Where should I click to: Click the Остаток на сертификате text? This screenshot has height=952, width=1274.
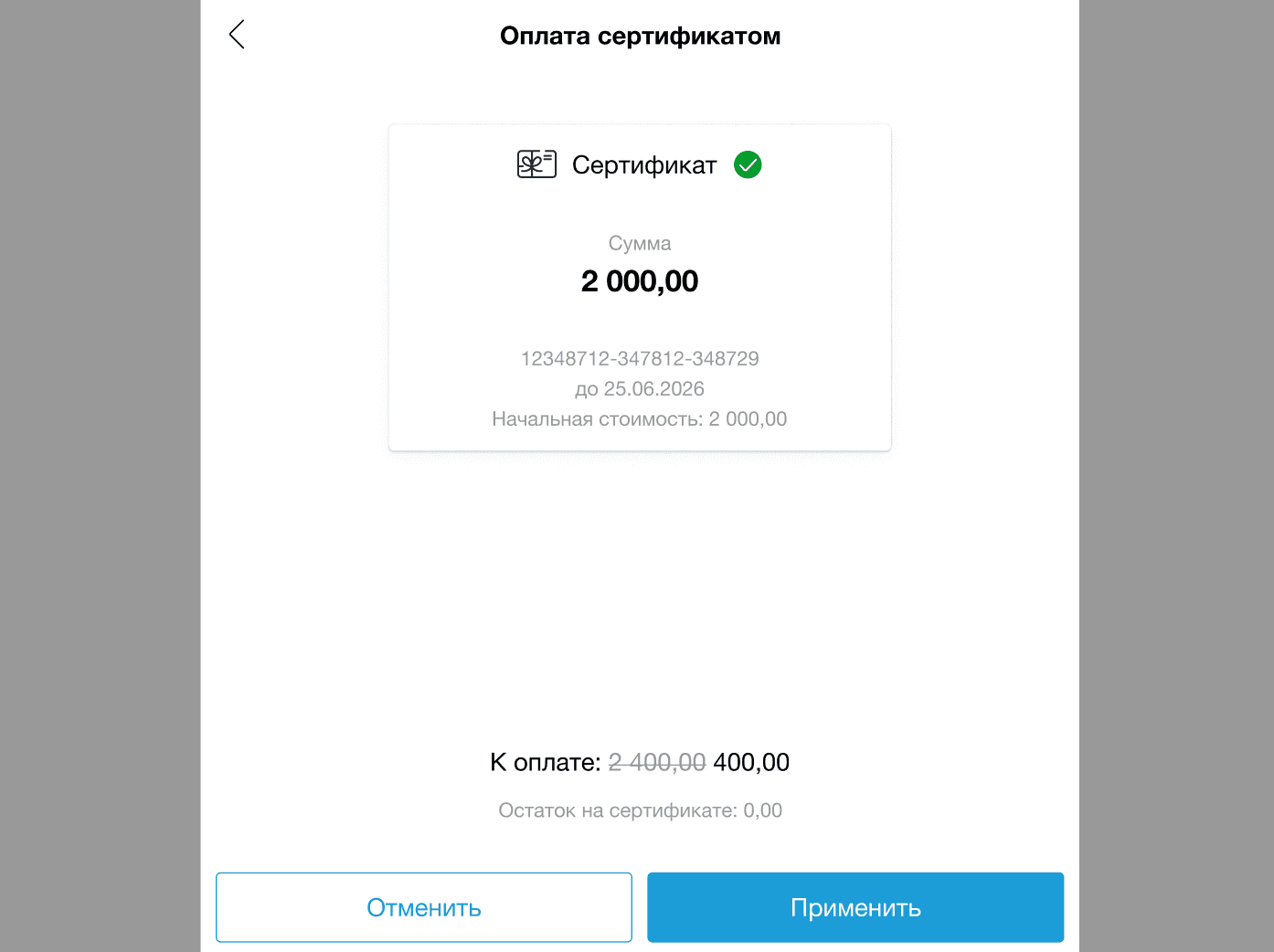pos(640,810)
